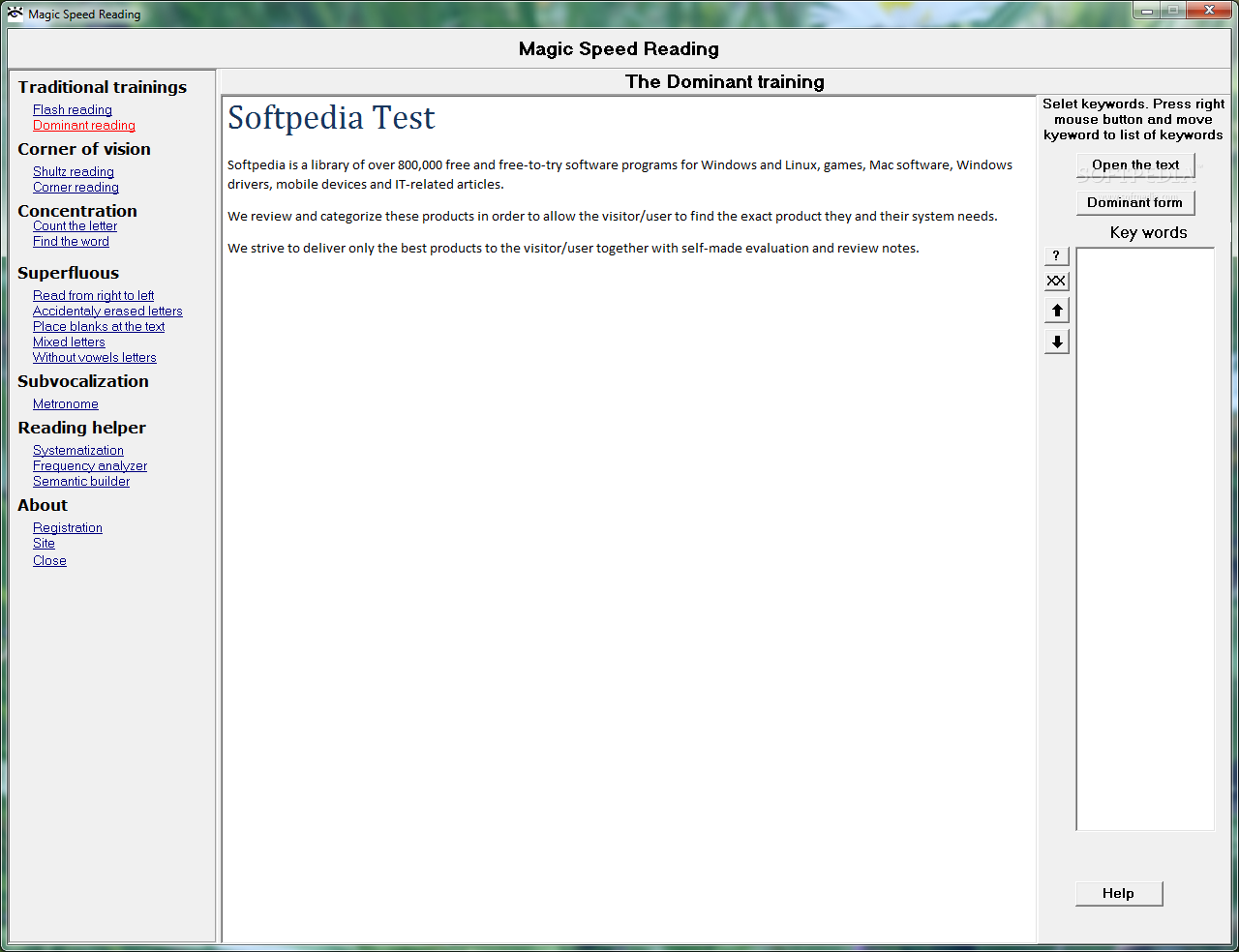Click the paragraph starting 'We strive to deliver'
Image resolution: width=1239 pixels, height=952 pixels.
coord(573,249)
